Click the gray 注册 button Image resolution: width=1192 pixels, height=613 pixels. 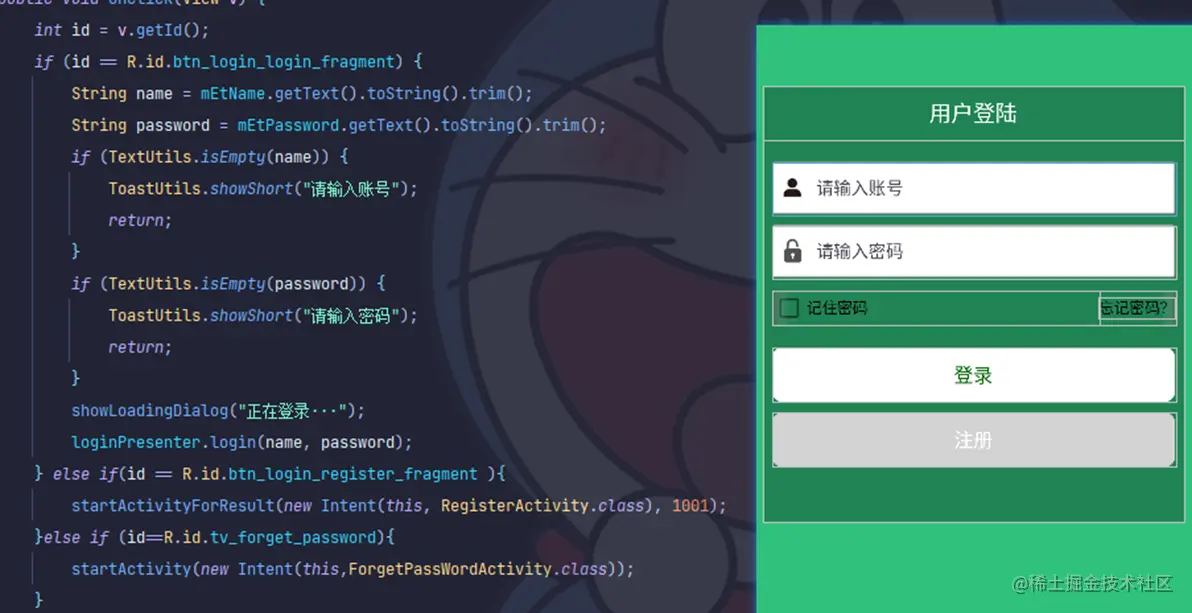tap(974, 440)
